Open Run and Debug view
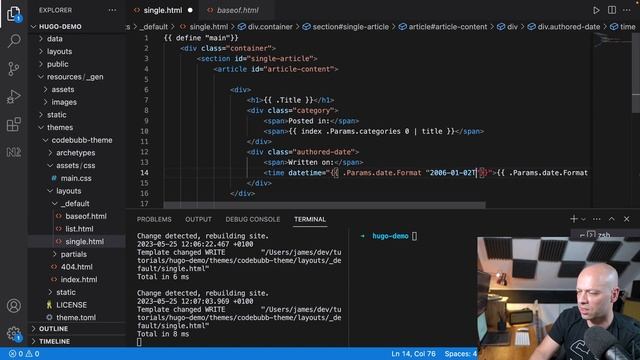Viewport: 640px width, 360px height. pos(14,96)
